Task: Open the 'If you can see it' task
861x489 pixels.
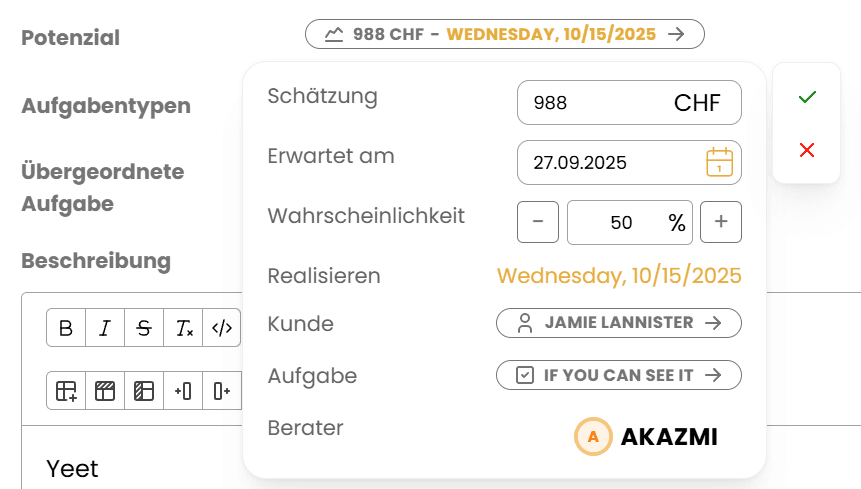Action: [618, 375]
